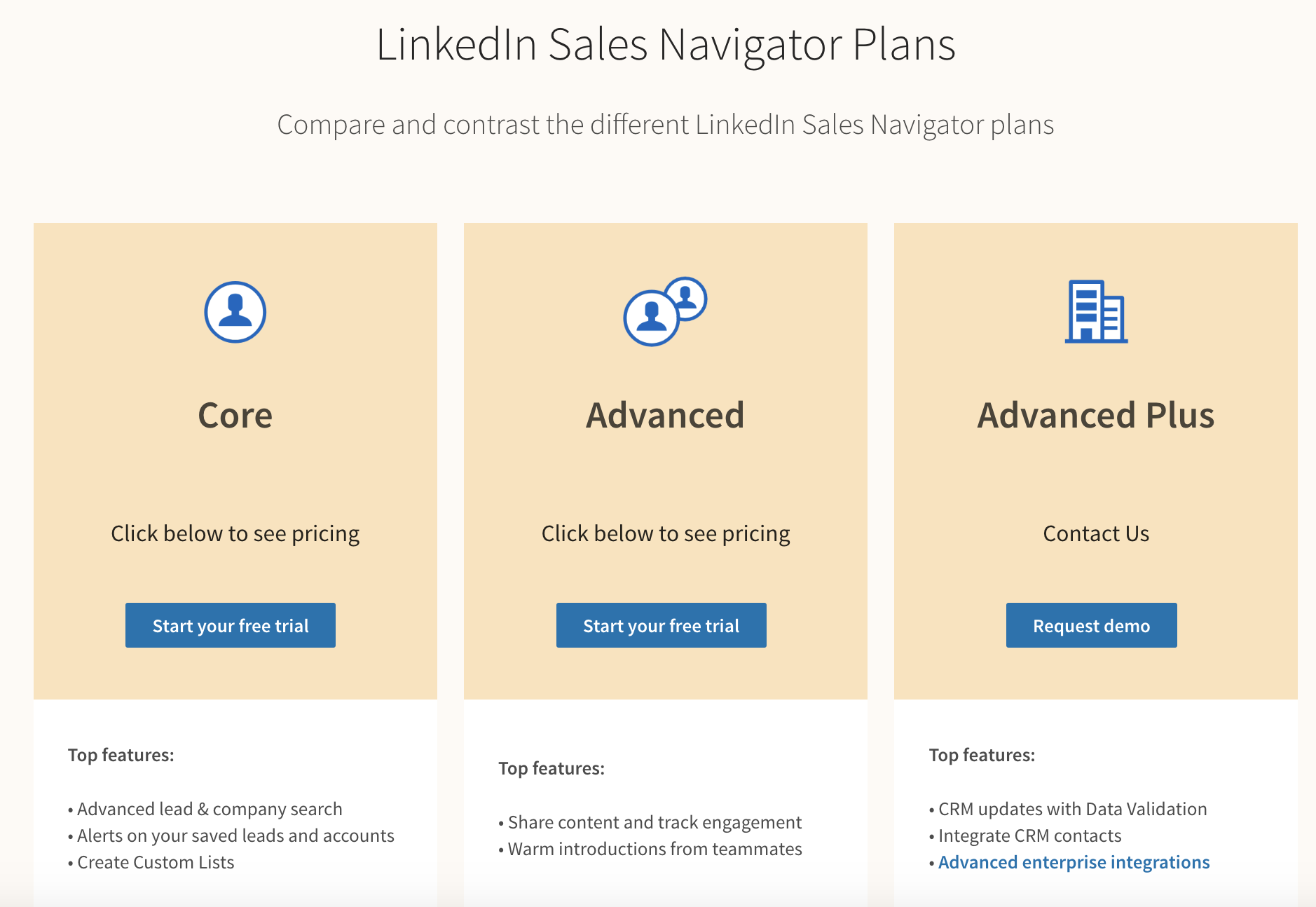Select the Core plan heading

pos(234,415)
